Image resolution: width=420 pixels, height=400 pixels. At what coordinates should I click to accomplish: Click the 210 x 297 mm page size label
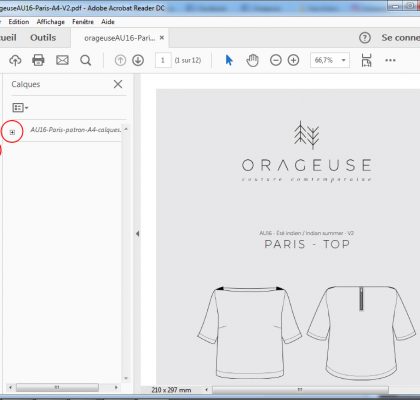point(171,390)
